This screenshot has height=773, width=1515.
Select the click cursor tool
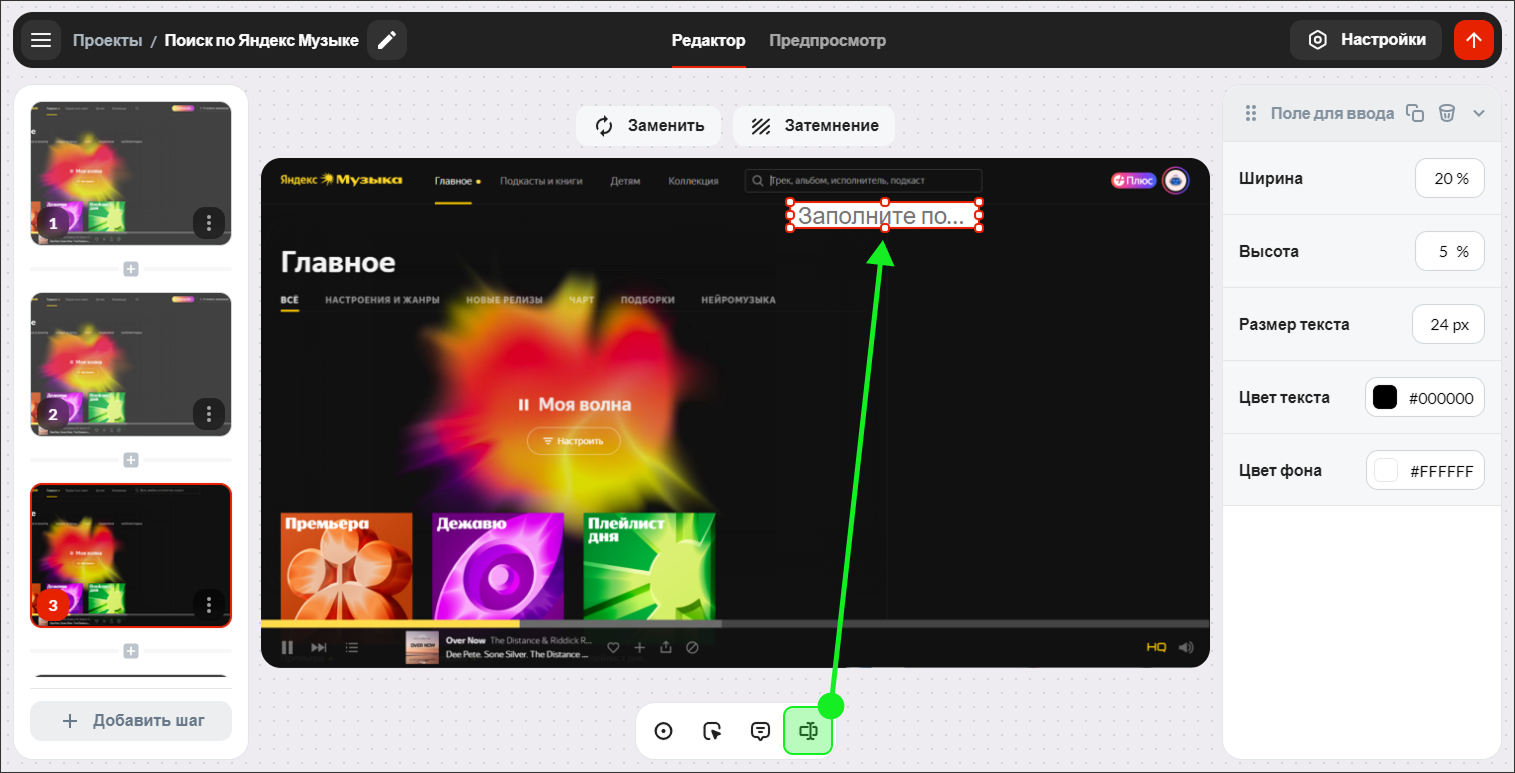click(x=712, y=731)
